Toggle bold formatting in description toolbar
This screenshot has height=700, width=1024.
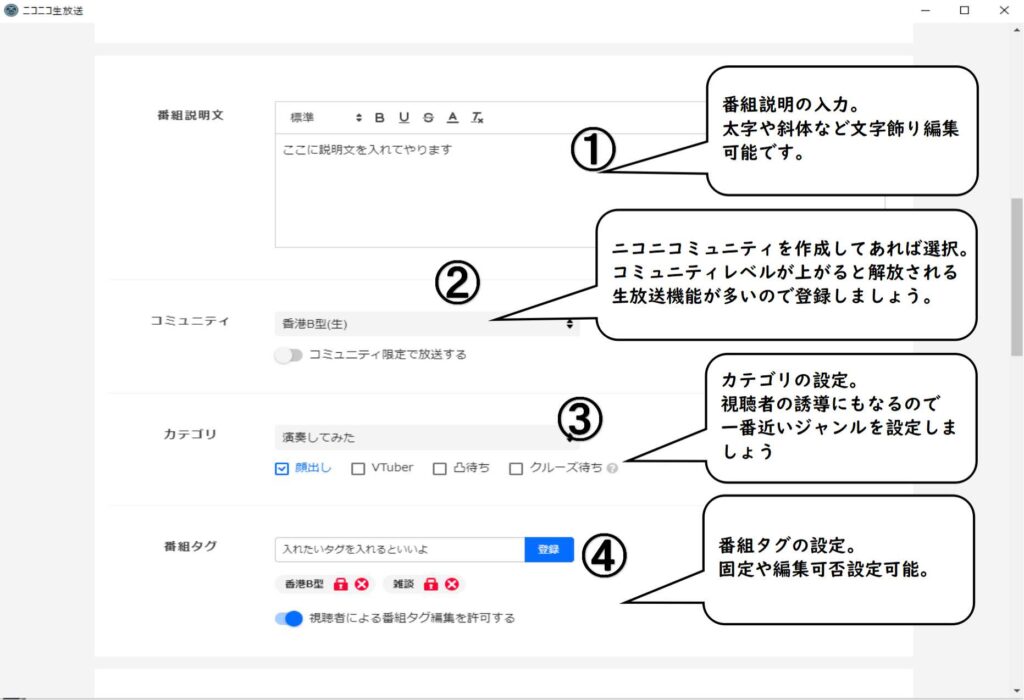tap(379, 118)
